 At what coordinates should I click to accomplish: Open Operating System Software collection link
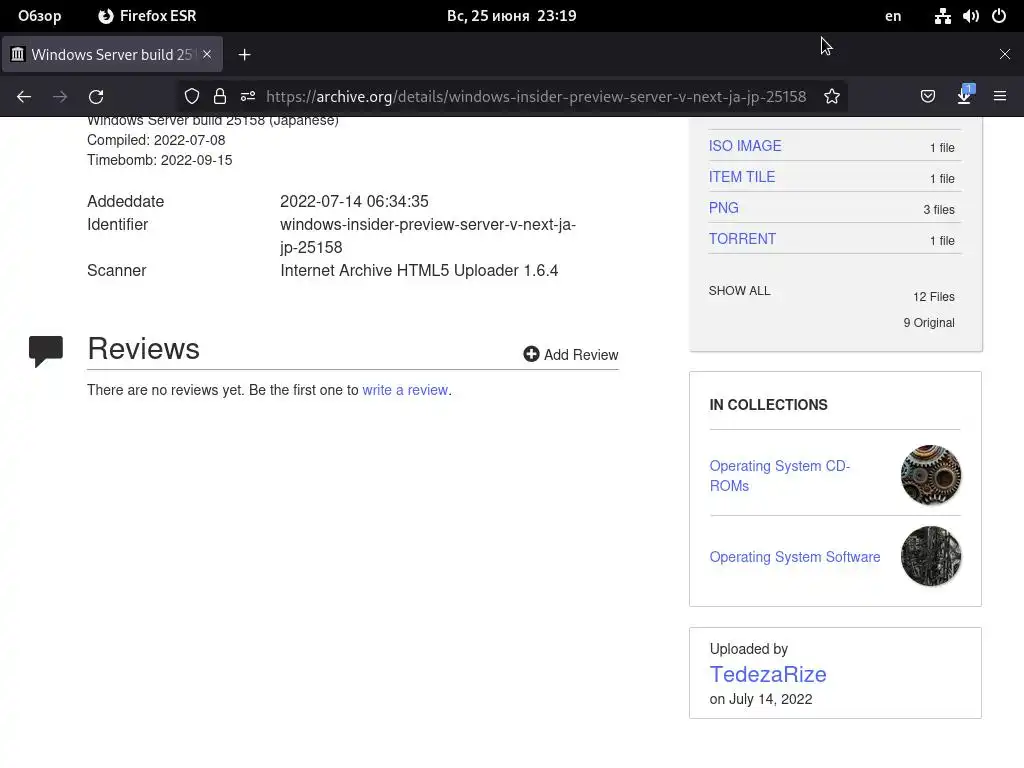coord(795,557)
